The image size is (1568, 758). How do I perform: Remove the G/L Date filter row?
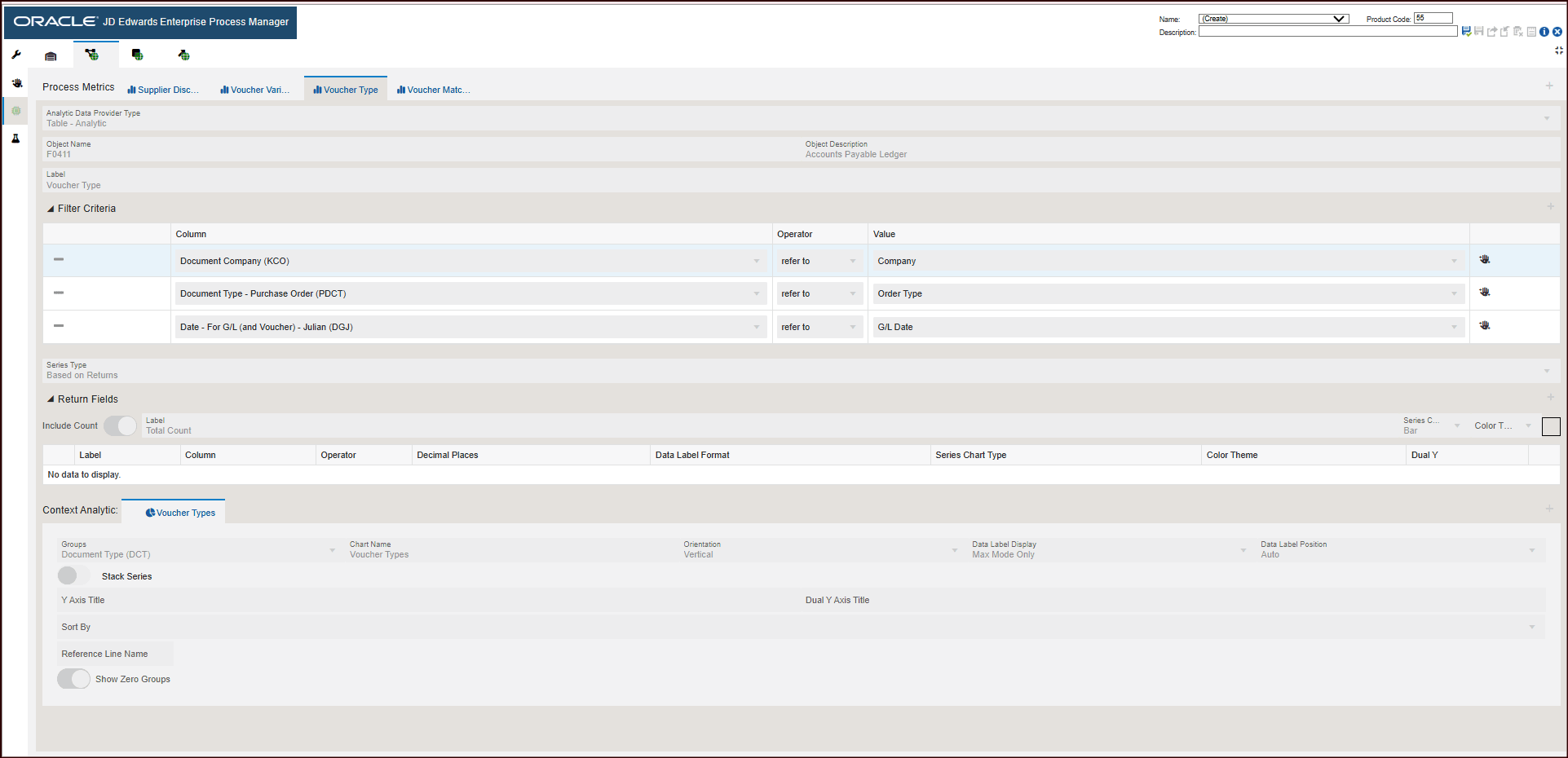click(58, 326)
